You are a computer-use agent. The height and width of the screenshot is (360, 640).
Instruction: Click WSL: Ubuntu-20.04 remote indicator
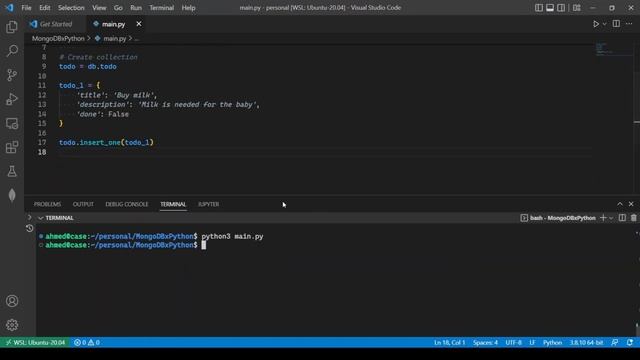point(35,342)
